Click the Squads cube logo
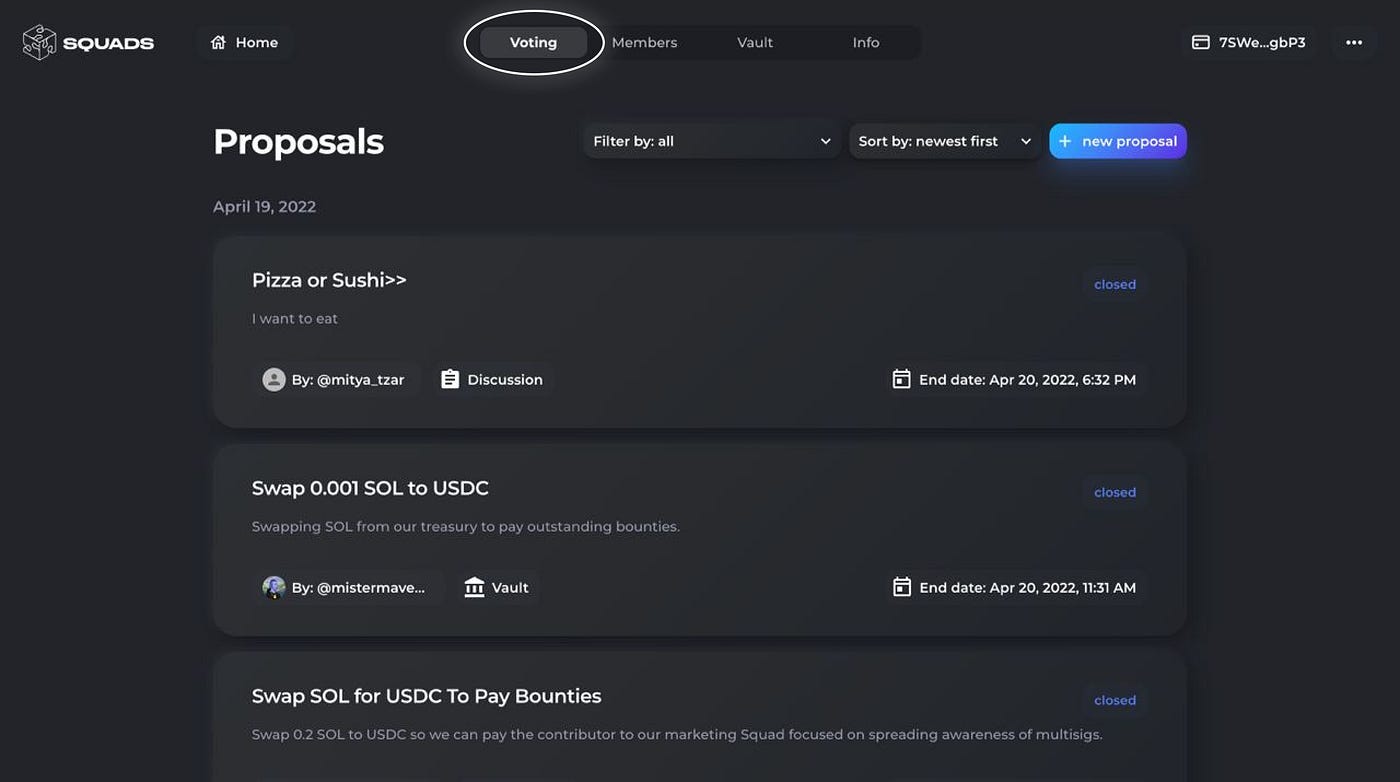 tap(39, 42)
